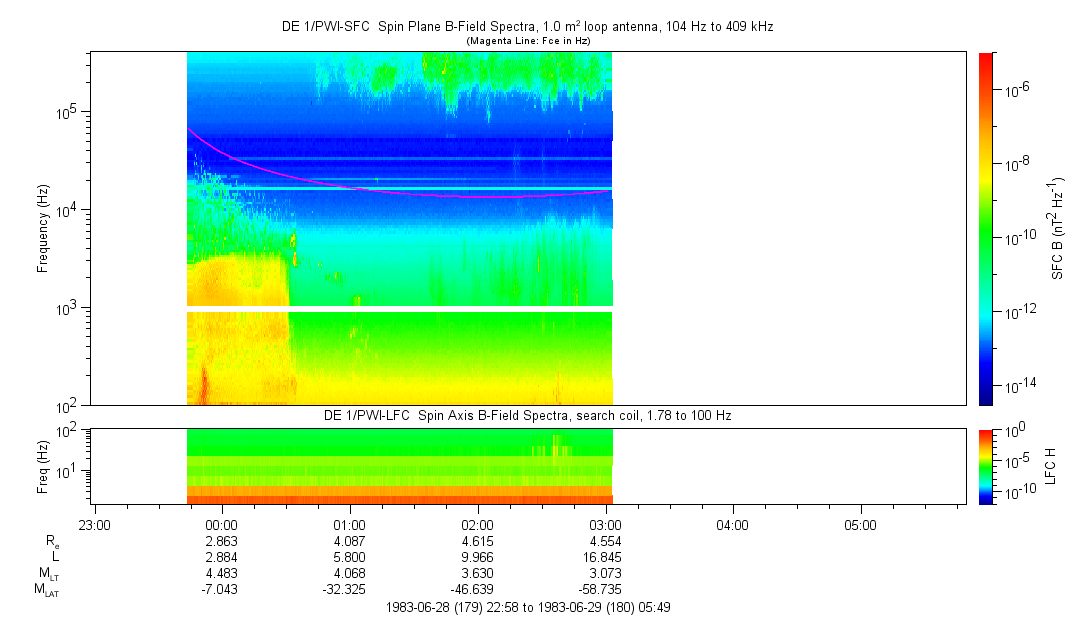Click the Freq (Hz) label of lower panel
The image size is (1083, 620).
tap(43, 466)
